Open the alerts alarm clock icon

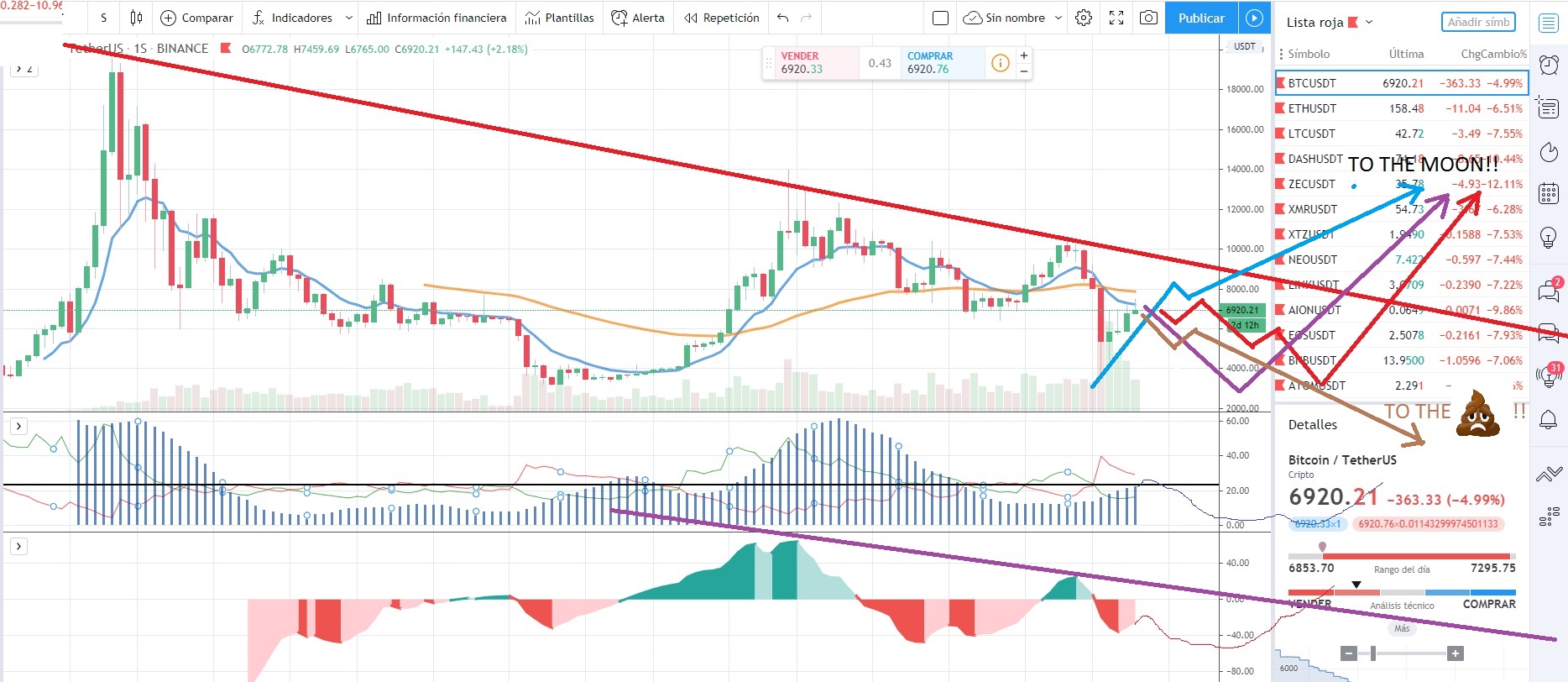click(x=1549, y=65)
